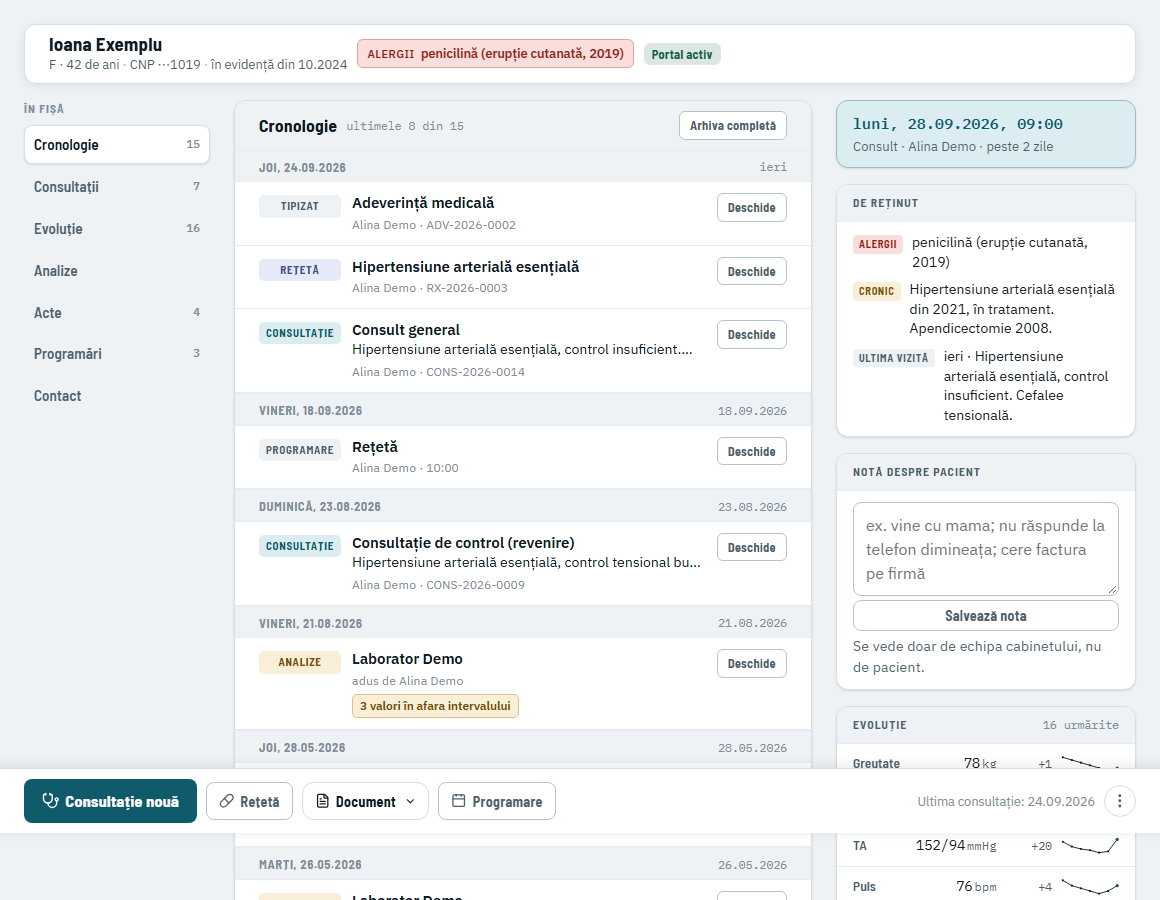Click the Portal activ badge
Viewport: 1160px width, 900px height.
682,55
